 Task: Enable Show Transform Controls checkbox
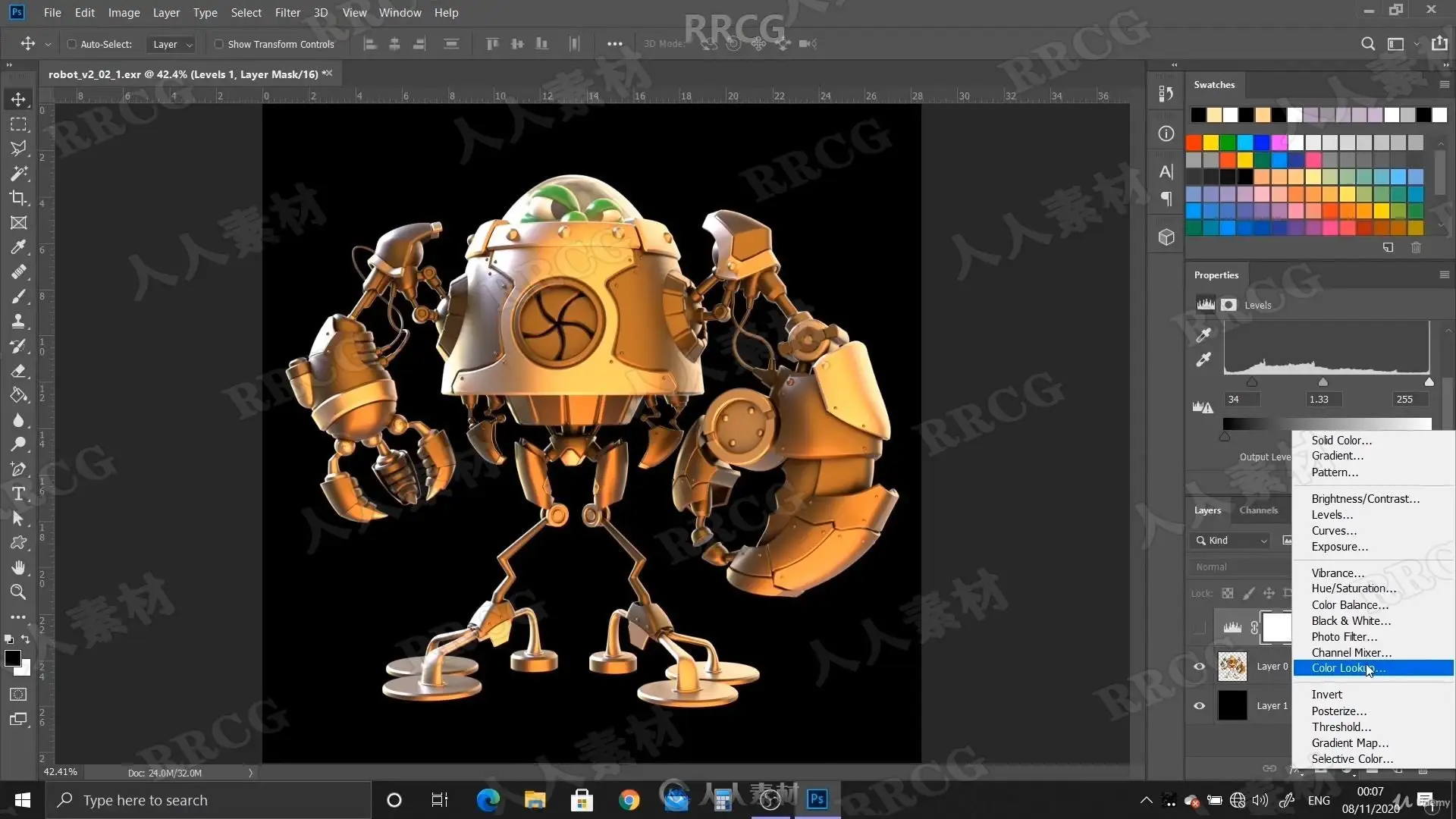pos(219,44)
